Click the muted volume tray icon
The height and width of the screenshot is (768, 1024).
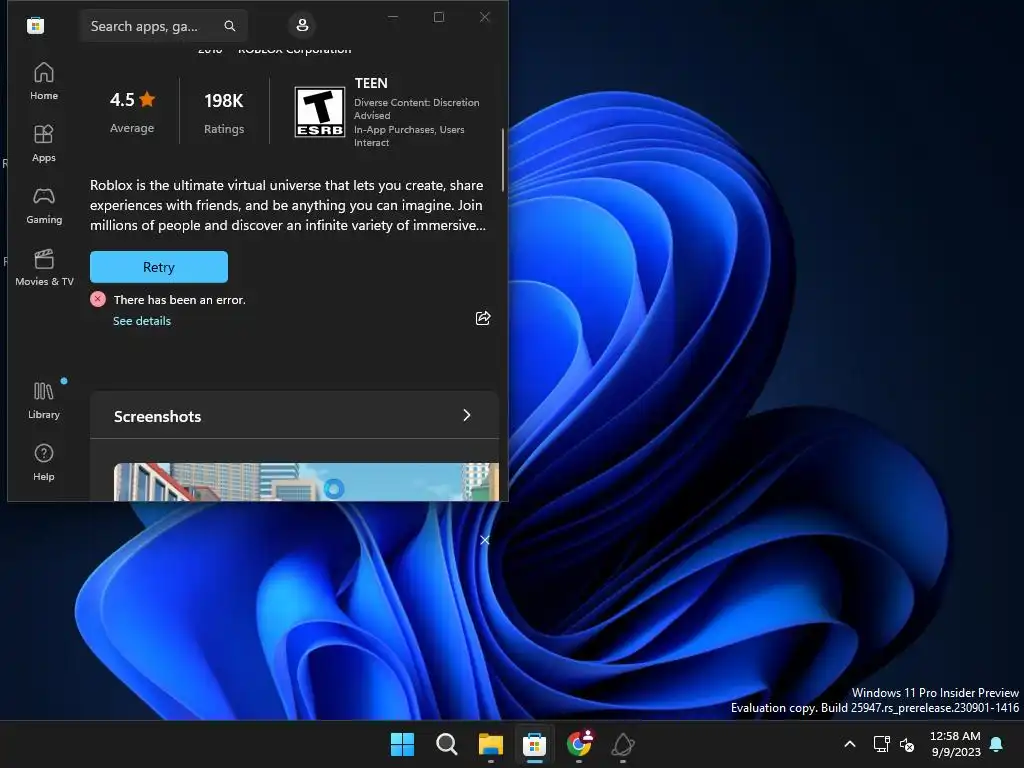click(907, 744)
